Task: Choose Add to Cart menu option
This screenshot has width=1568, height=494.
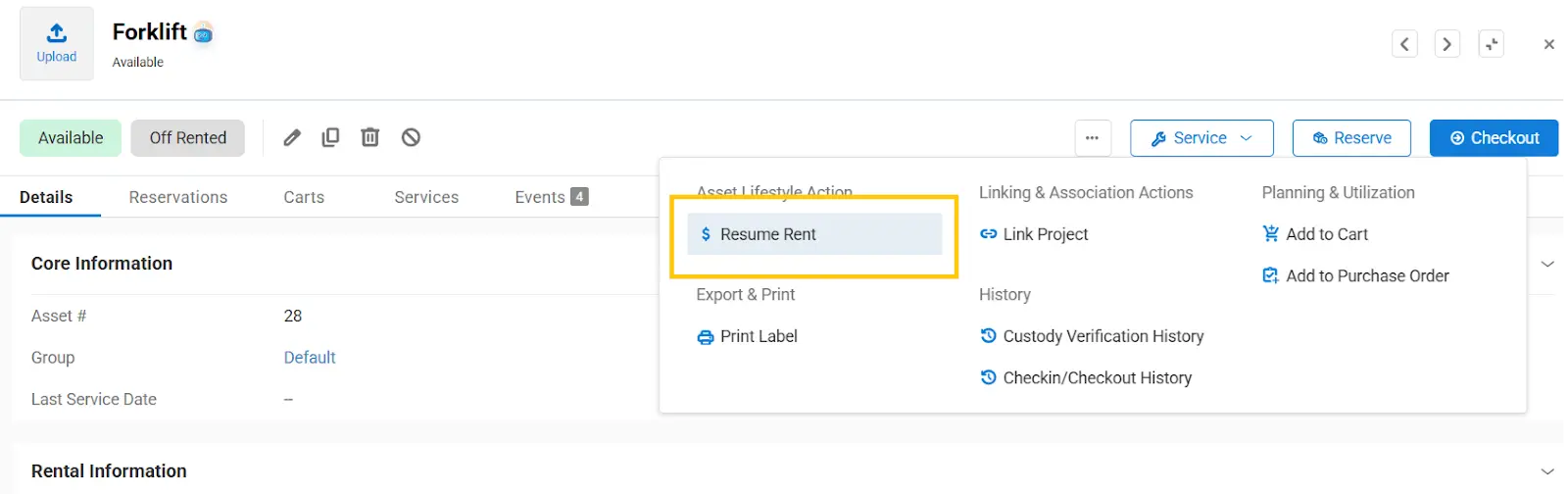Action: 1315,234
